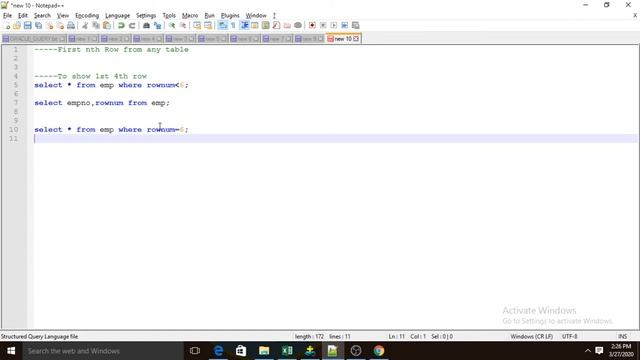Zoom in using the toolbar icon
The image size is (640, 360).
pos(172,25)
